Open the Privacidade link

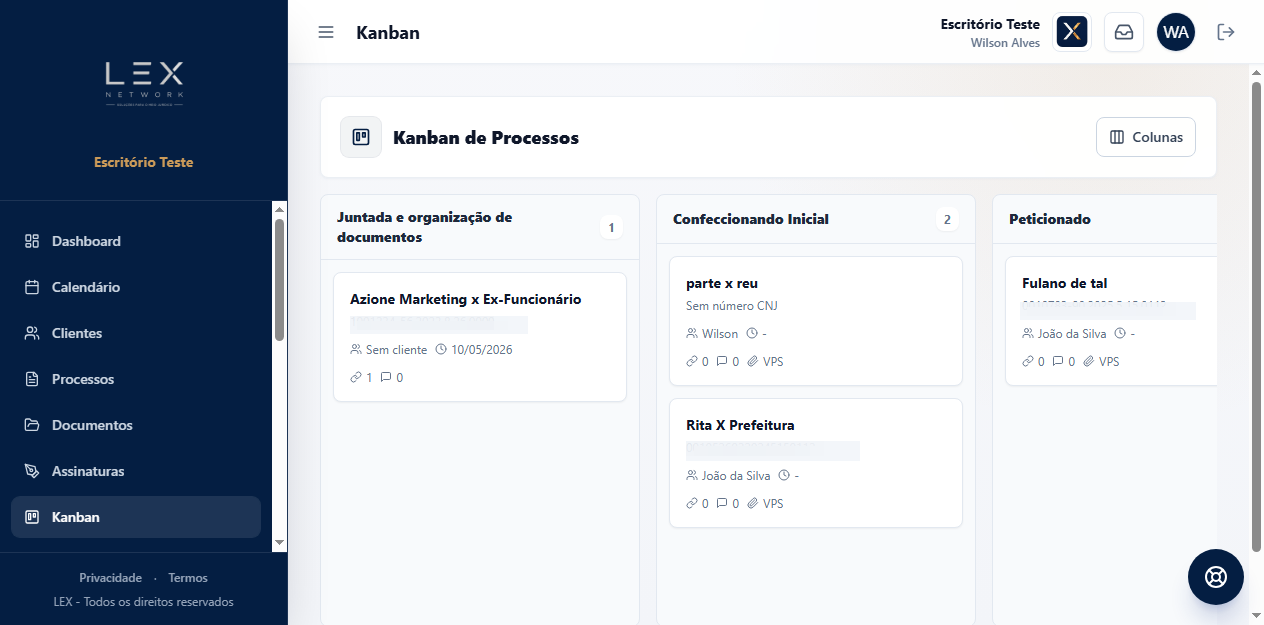coord(110,578)
